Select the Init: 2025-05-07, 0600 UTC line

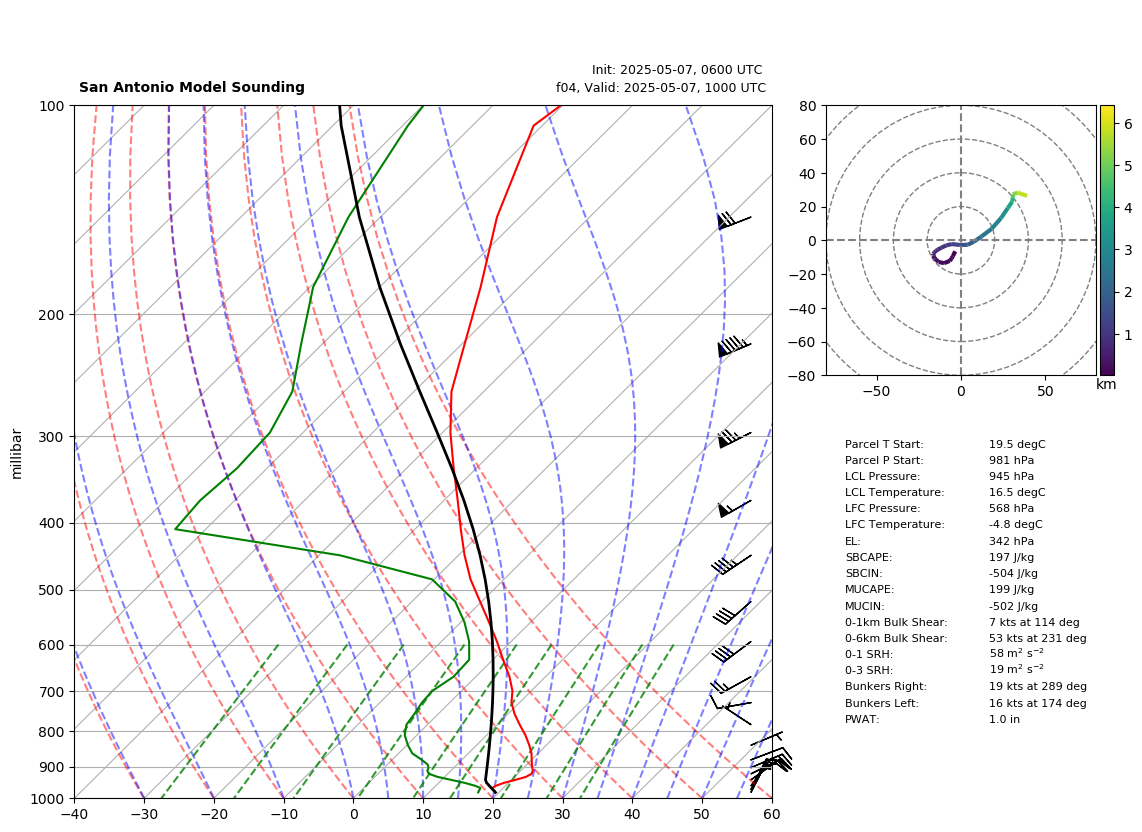pyautogui.click(x=677, y=70)
